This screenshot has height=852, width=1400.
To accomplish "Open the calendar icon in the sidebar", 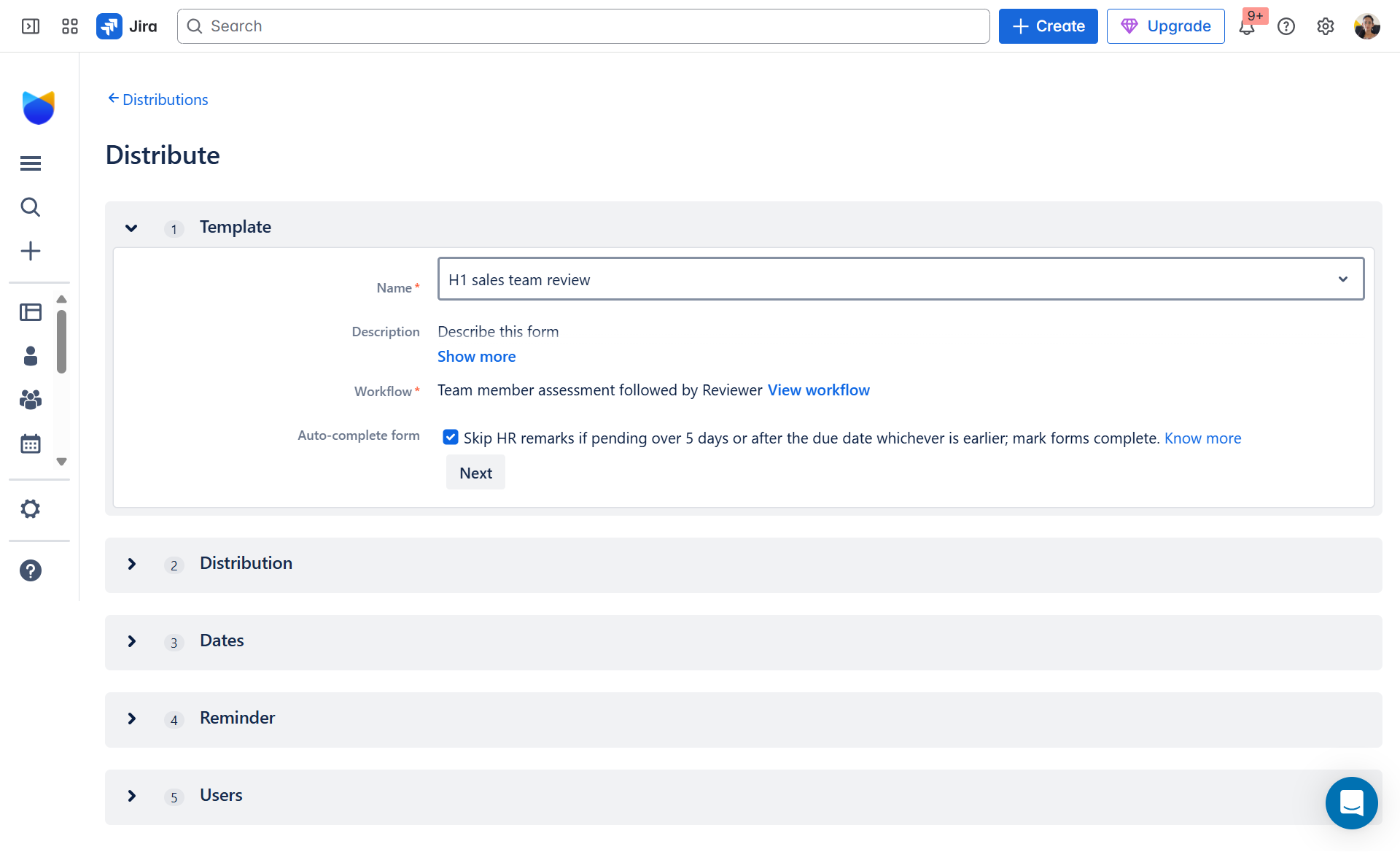I will point(30,444).
